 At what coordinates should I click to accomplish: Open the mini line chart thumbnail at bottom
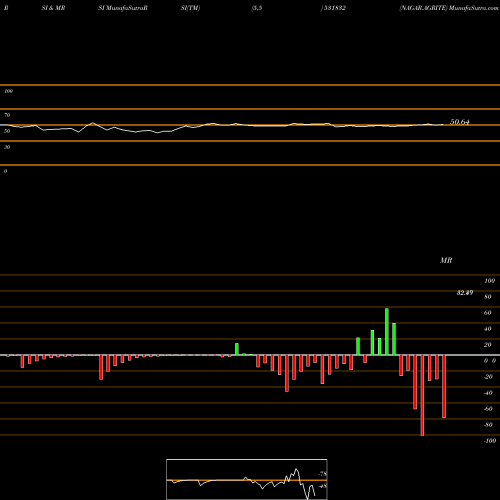[247, 479]
